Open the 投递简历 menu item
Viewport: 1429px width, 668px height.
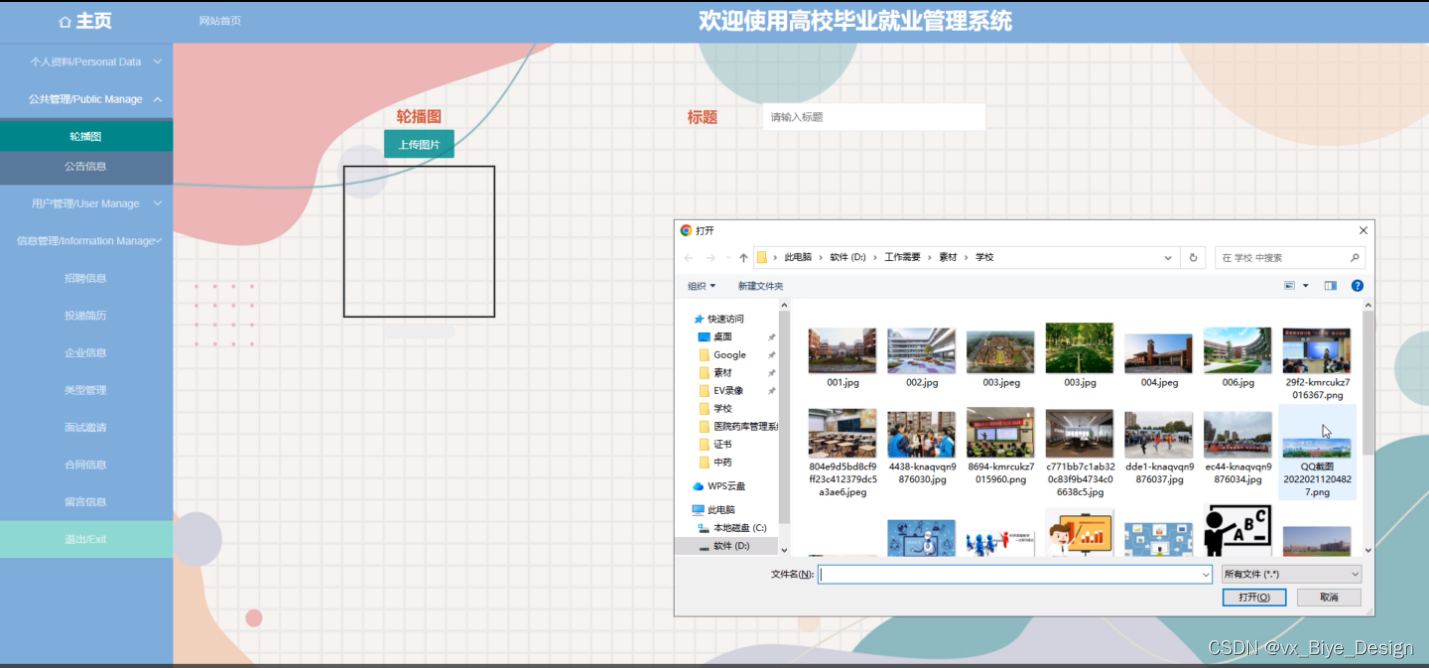[86, 315]
